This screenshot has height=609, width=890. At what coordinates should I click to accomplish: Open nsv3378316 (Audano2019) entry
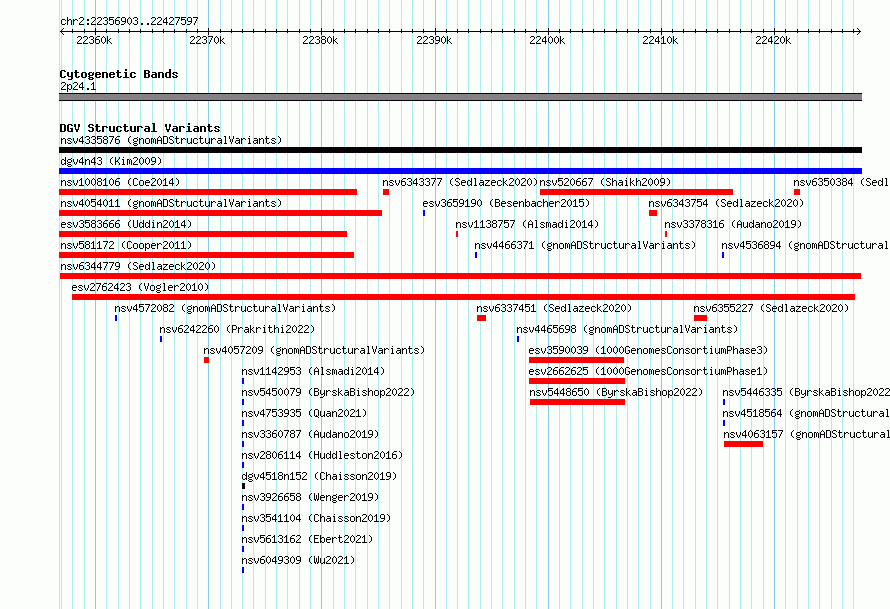[733, 224]
